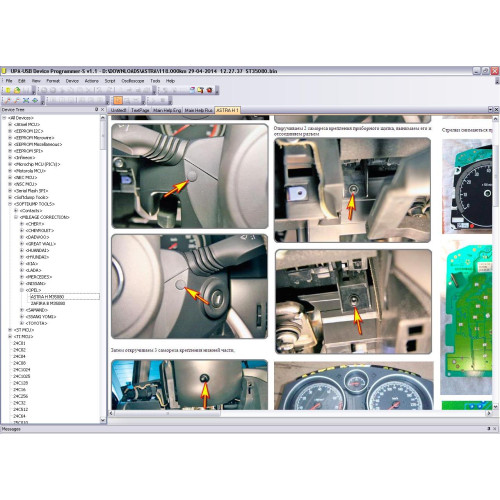Click the Open file folder icon
Image resolution: width=500 pixels, height=500 pixels.
[17, 90]
